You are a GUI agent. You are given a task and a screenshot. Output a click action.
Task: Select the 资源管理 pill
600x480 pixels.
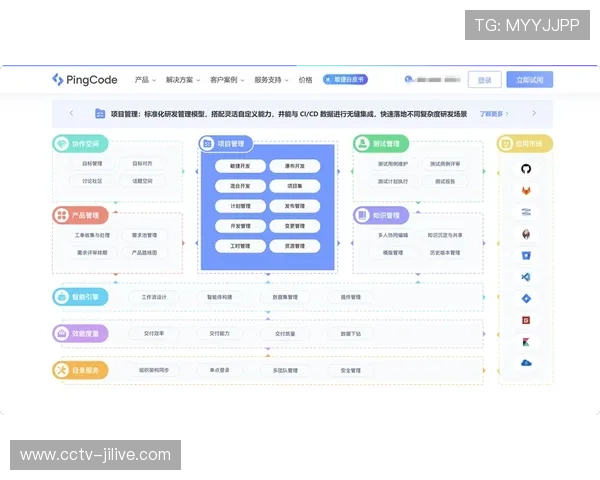(295, 246)
